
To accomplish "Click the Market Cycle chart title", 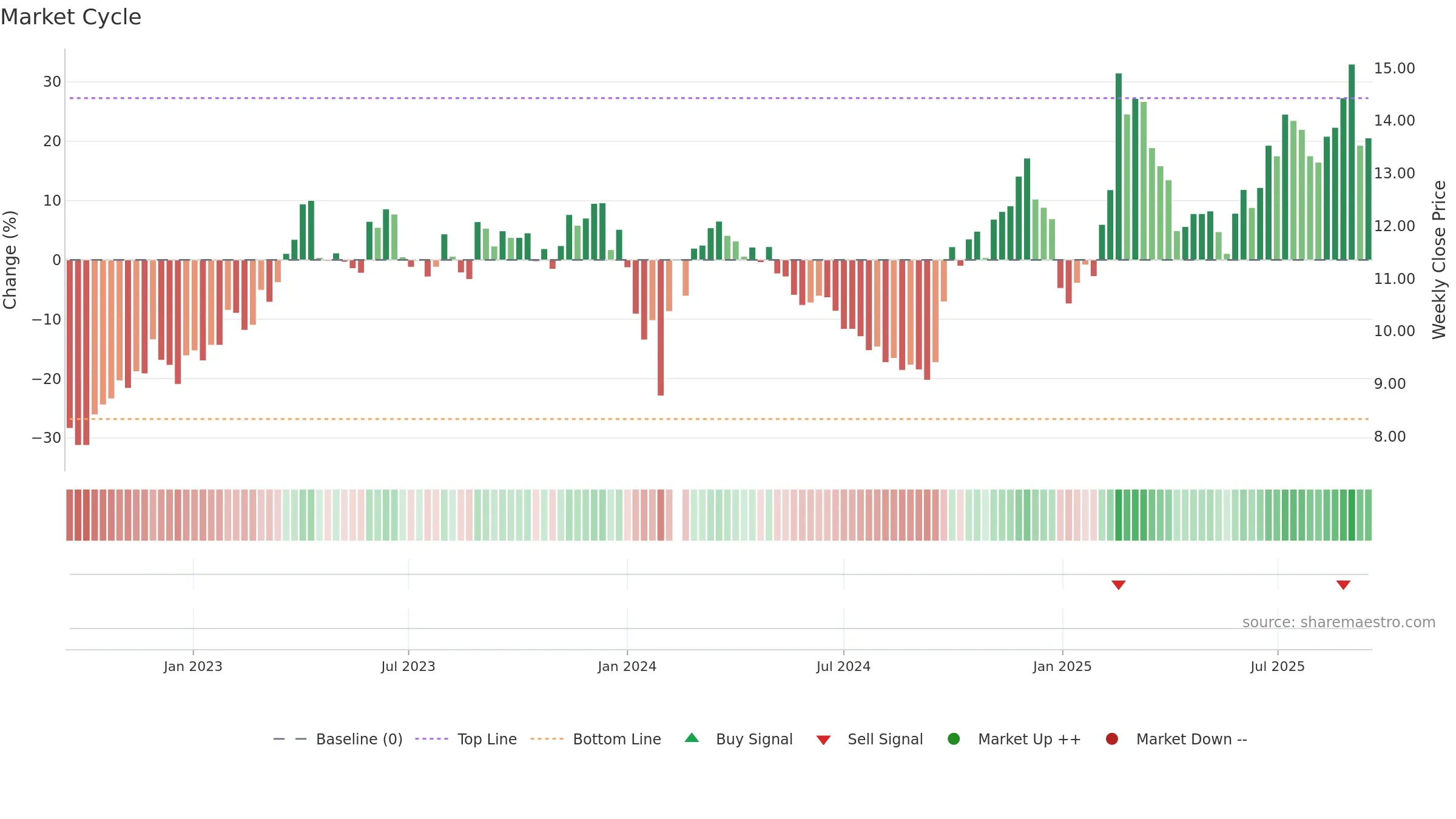I will click(71, 17).
